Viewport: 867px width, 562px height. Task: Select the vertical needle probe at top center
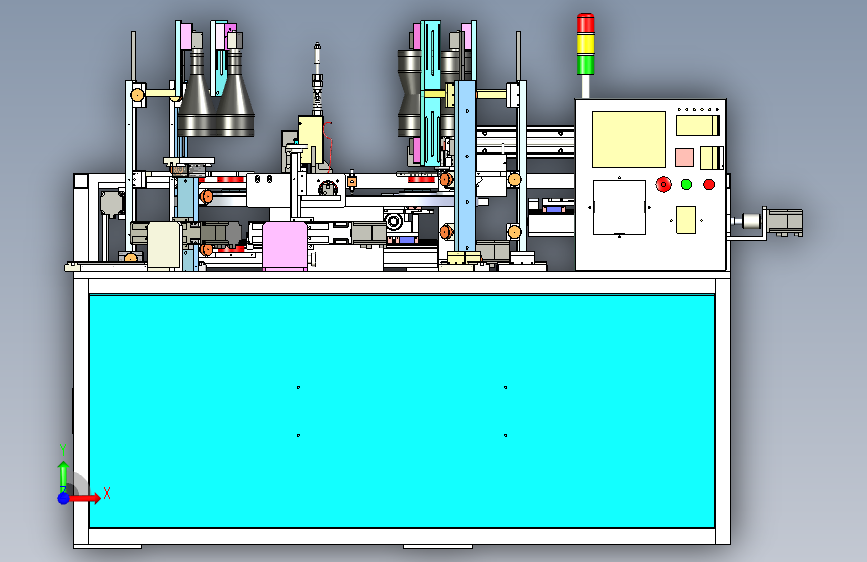pyautogui.click(x=317, y=79)
